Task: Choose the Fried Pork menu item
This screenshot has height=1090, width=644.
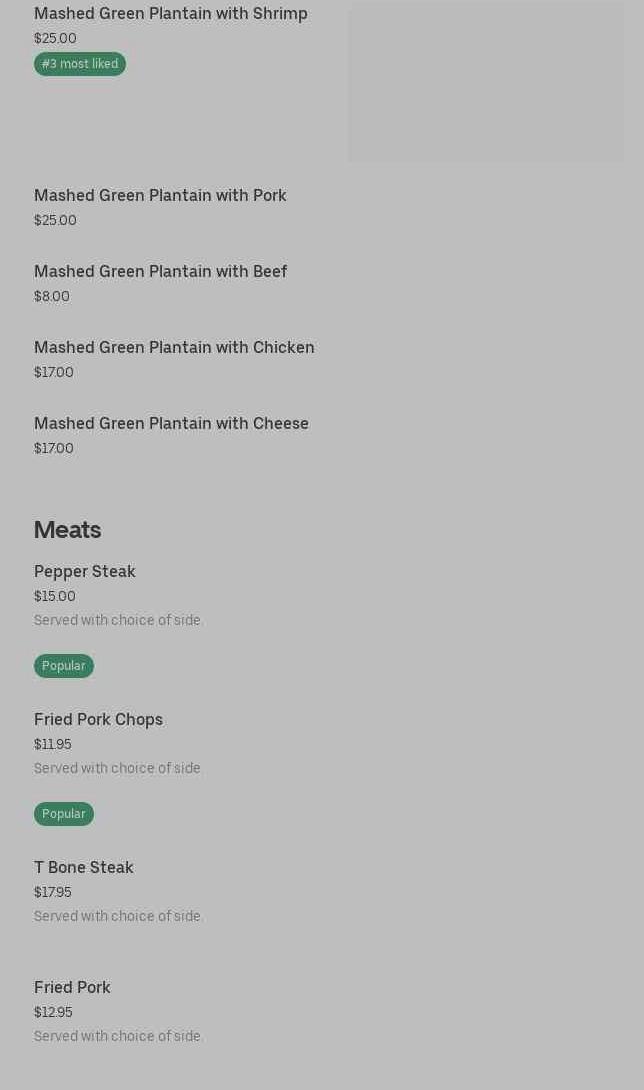Action: click(x=72, y=988)
